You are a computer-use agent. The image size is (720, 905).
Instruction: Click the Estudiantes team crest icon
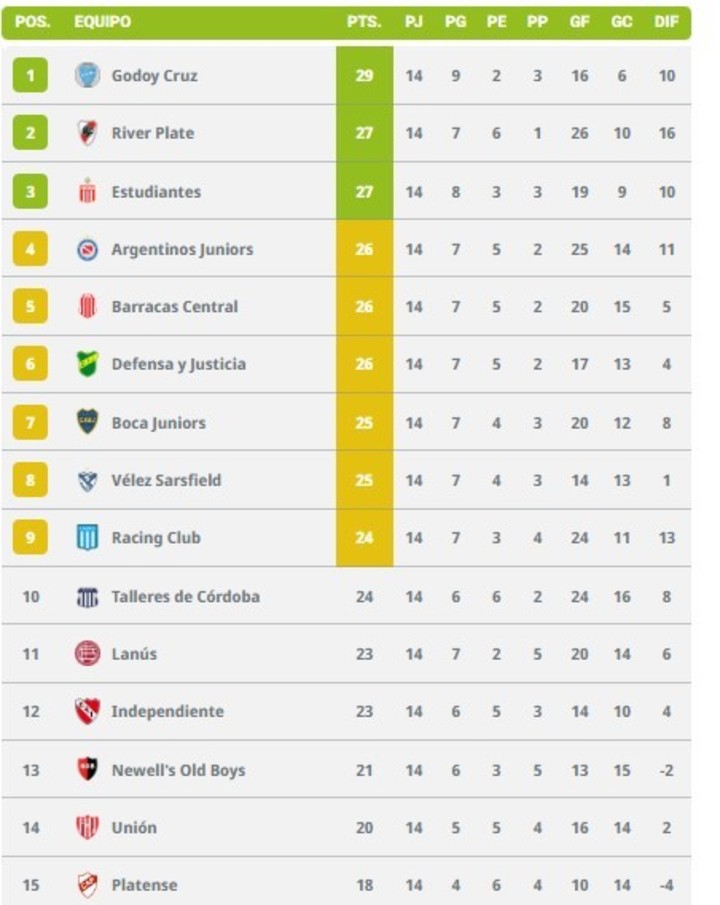pyautogui.click(x=88, y=191)
